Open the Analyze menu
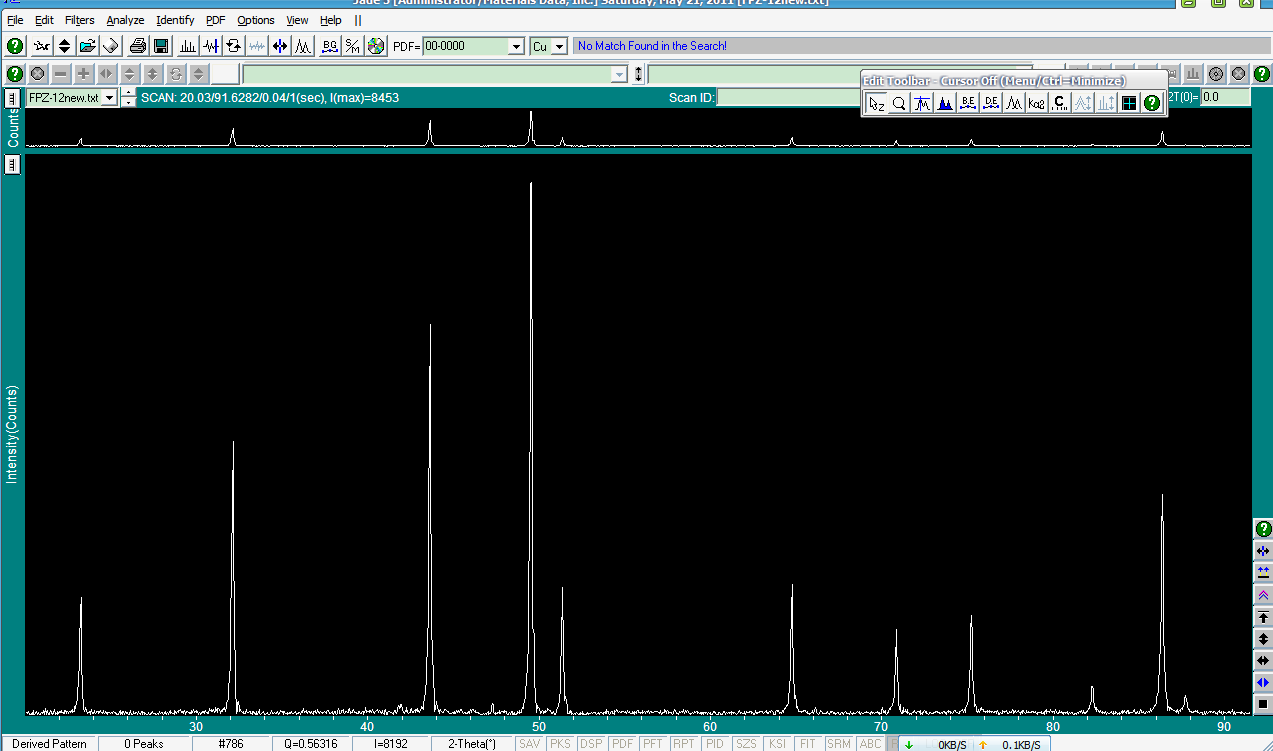 (126, 20)
